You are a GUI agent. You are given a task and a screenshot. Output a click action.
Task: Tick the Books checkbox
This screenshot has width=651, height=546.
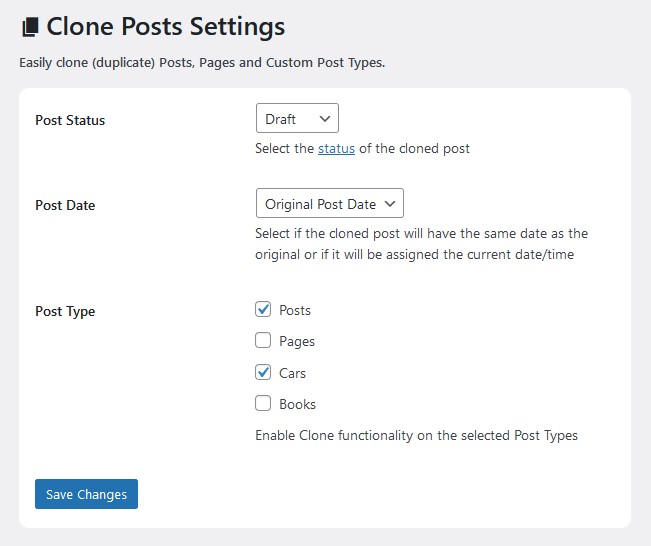coord(264,404)
